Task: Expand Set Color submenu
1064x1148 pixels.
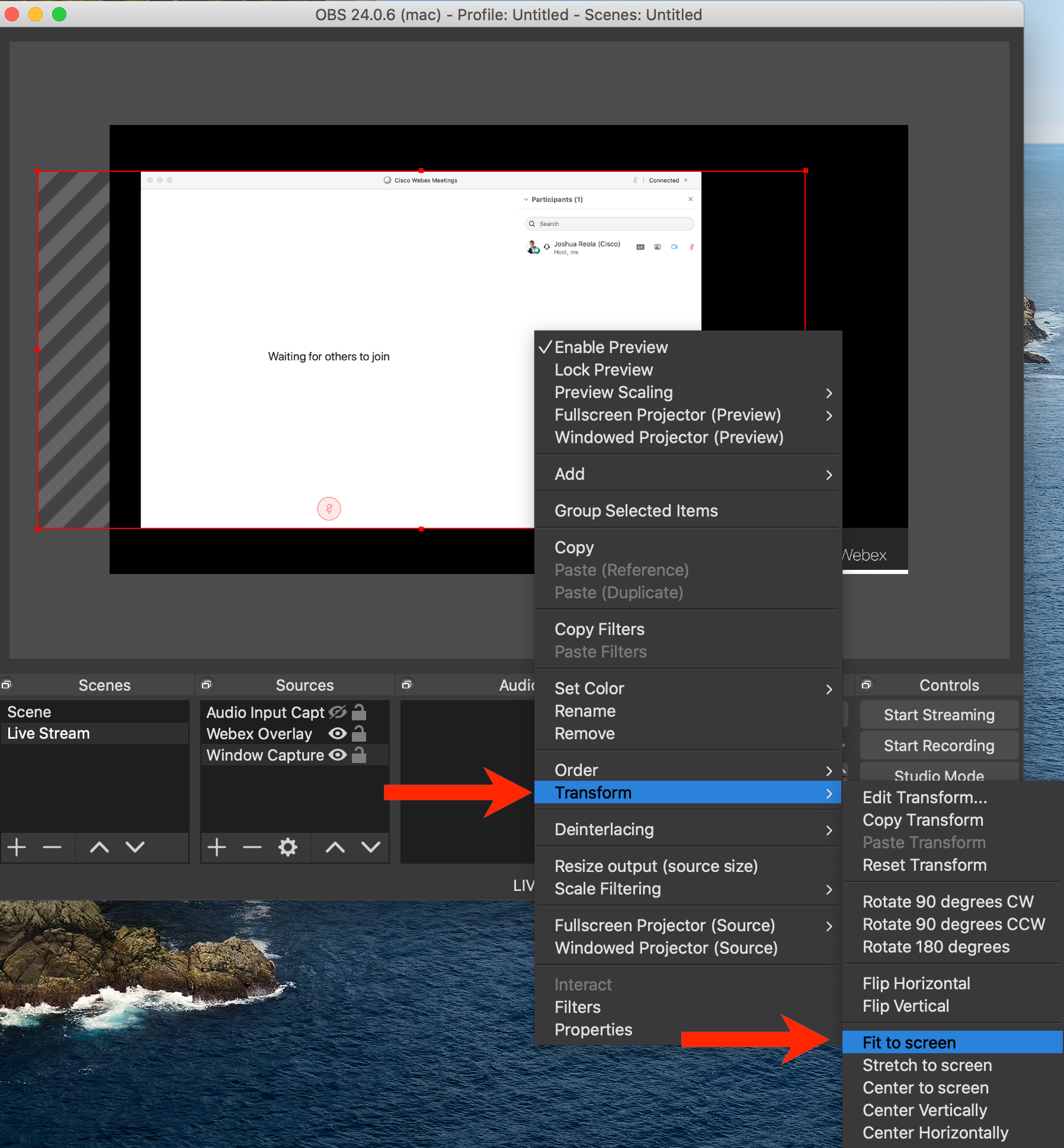Action: (687, 688)
